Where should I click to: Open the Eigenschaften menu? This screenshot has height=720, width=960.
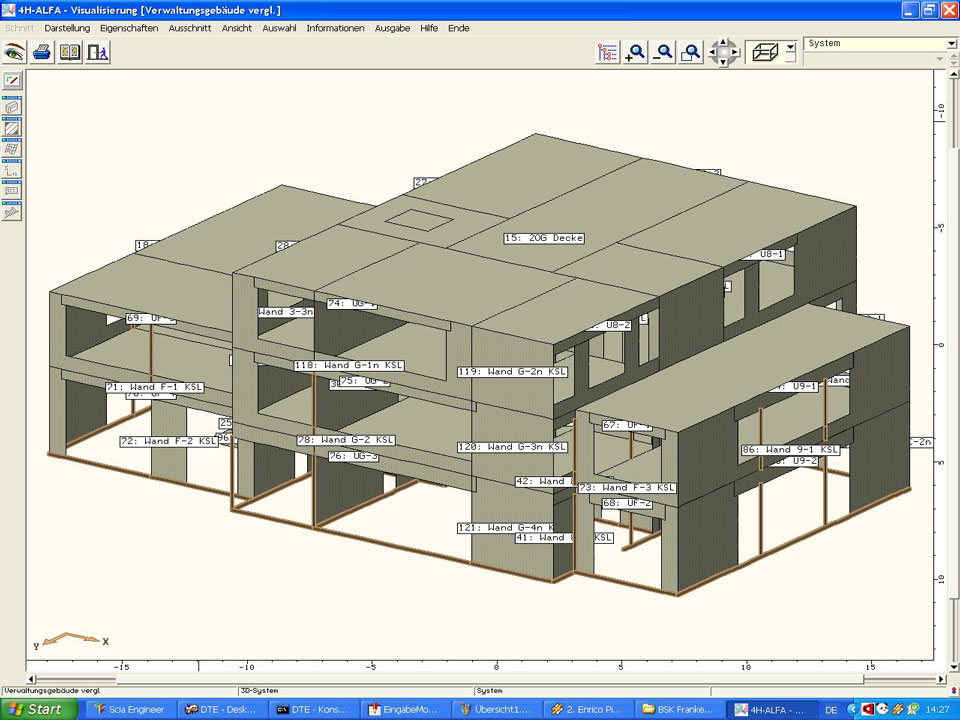129,28
